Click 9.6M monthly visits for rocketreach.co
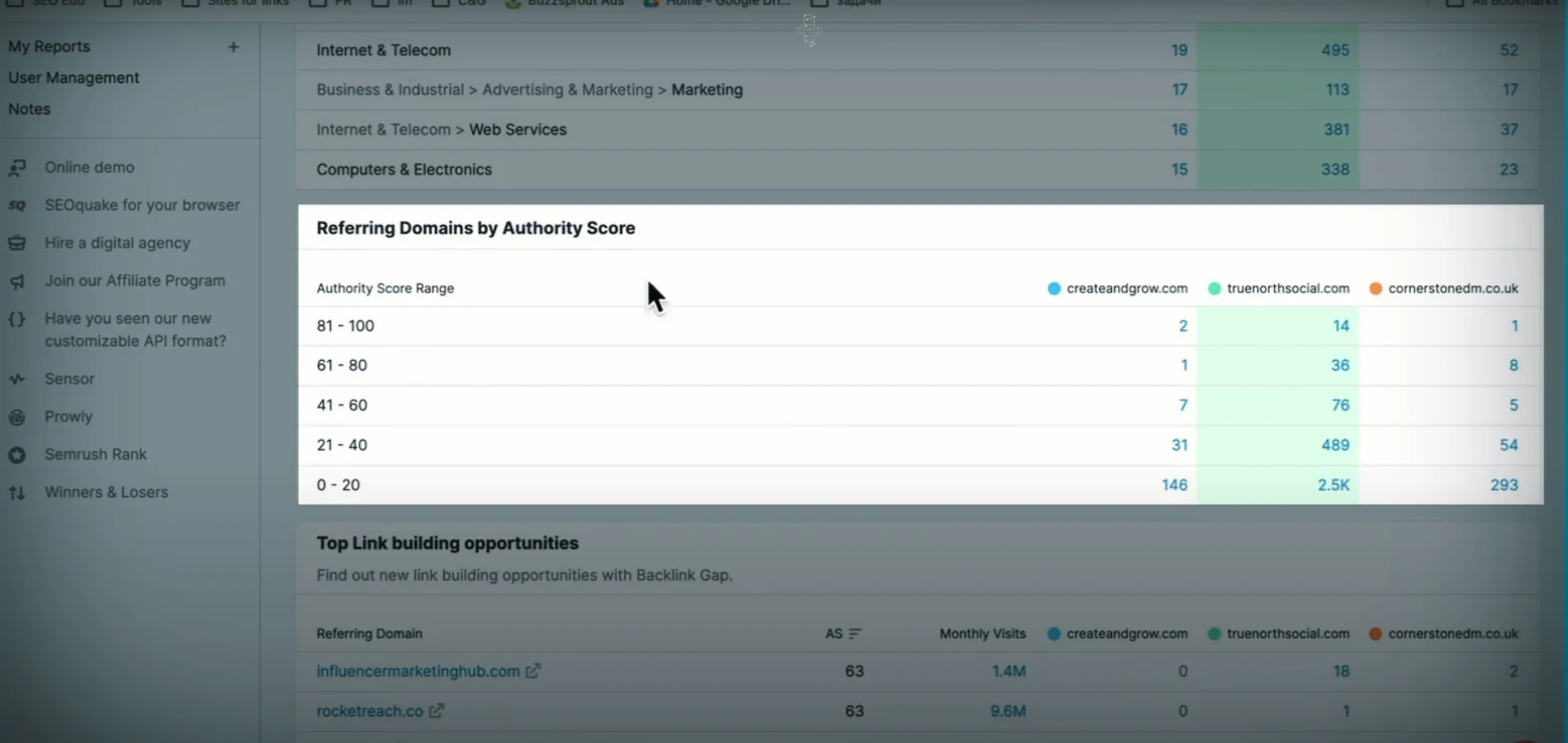 point(1008,711)
